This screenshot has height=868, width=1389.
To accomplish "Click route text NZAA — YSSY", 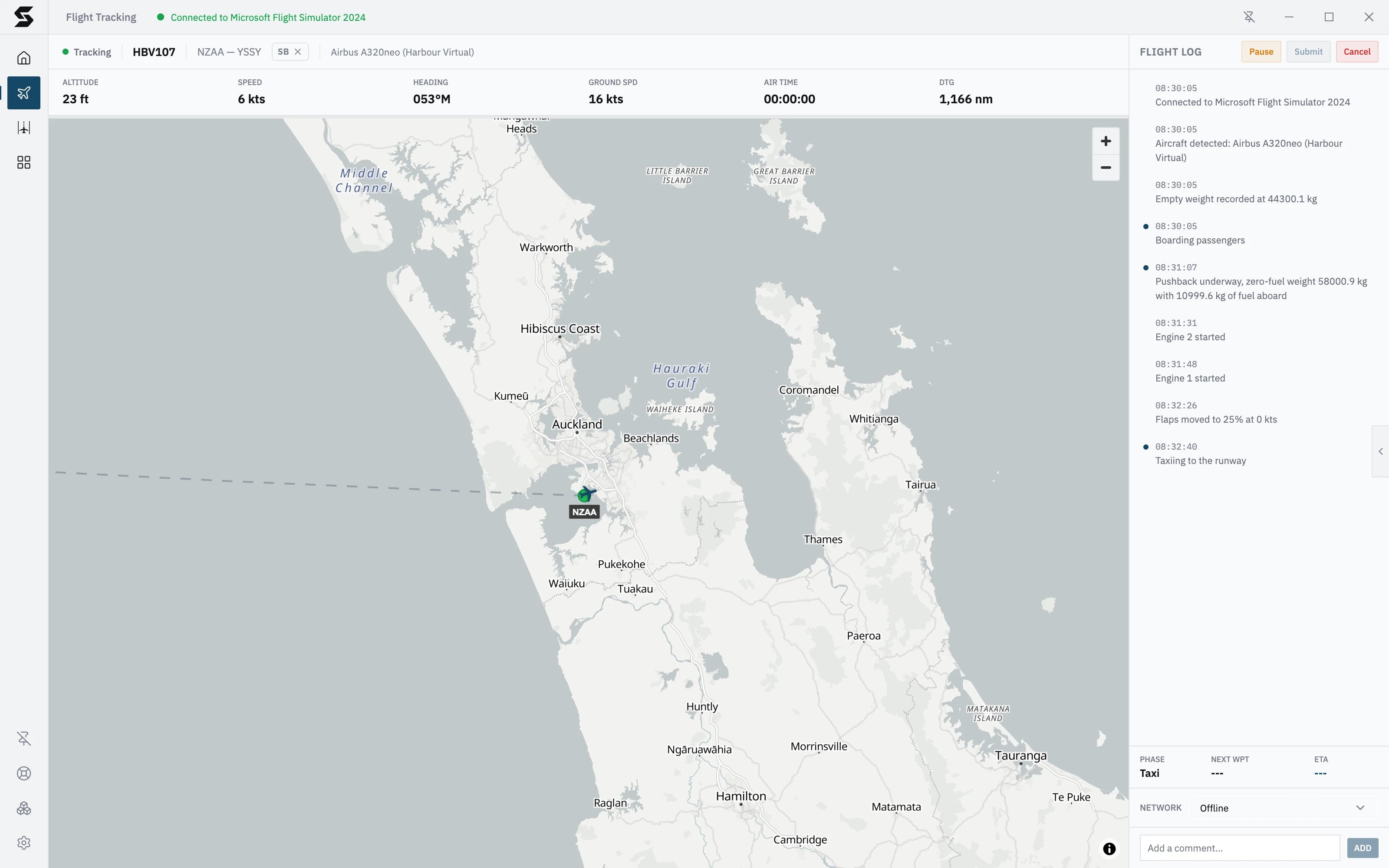I will [229, 52].
